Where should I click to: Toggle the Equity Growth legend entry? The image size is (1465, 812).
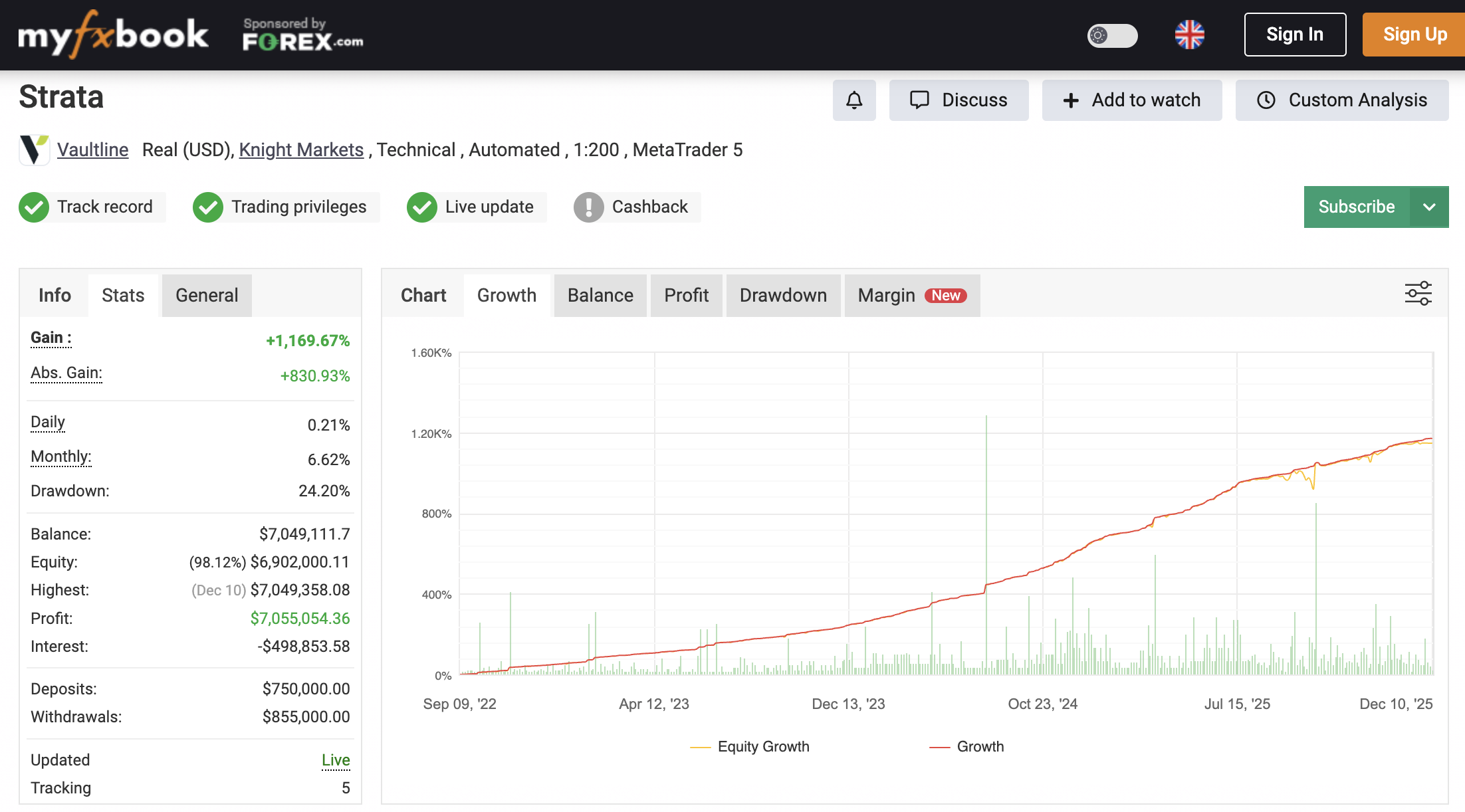[750, 746]
